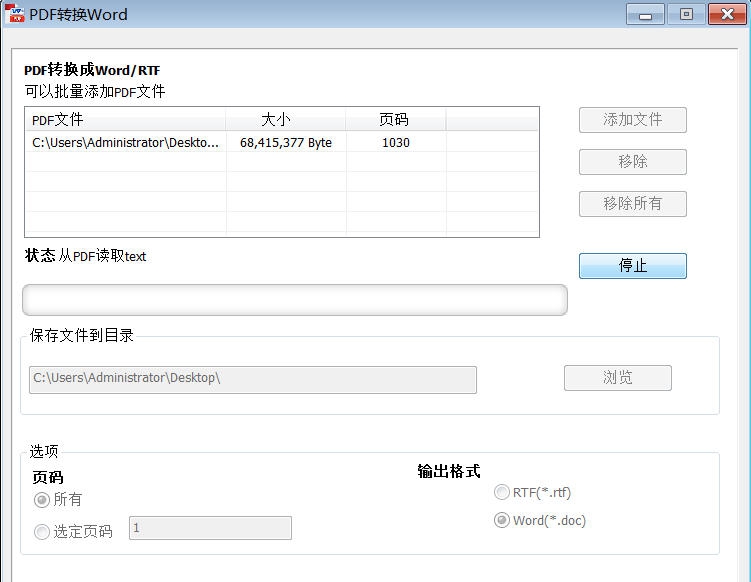Maximize the PDF转换Word window

pos(686,14)
